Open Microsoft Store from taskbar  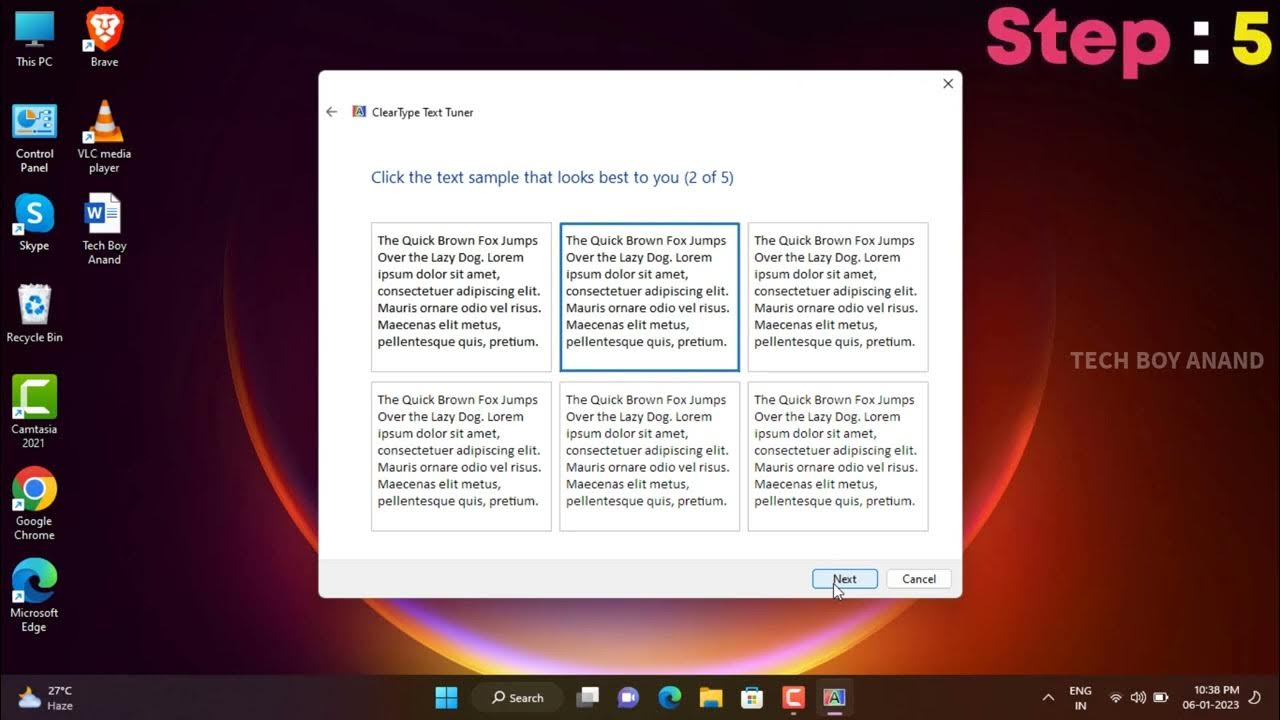pyautogui.click(x=751, y=697)
